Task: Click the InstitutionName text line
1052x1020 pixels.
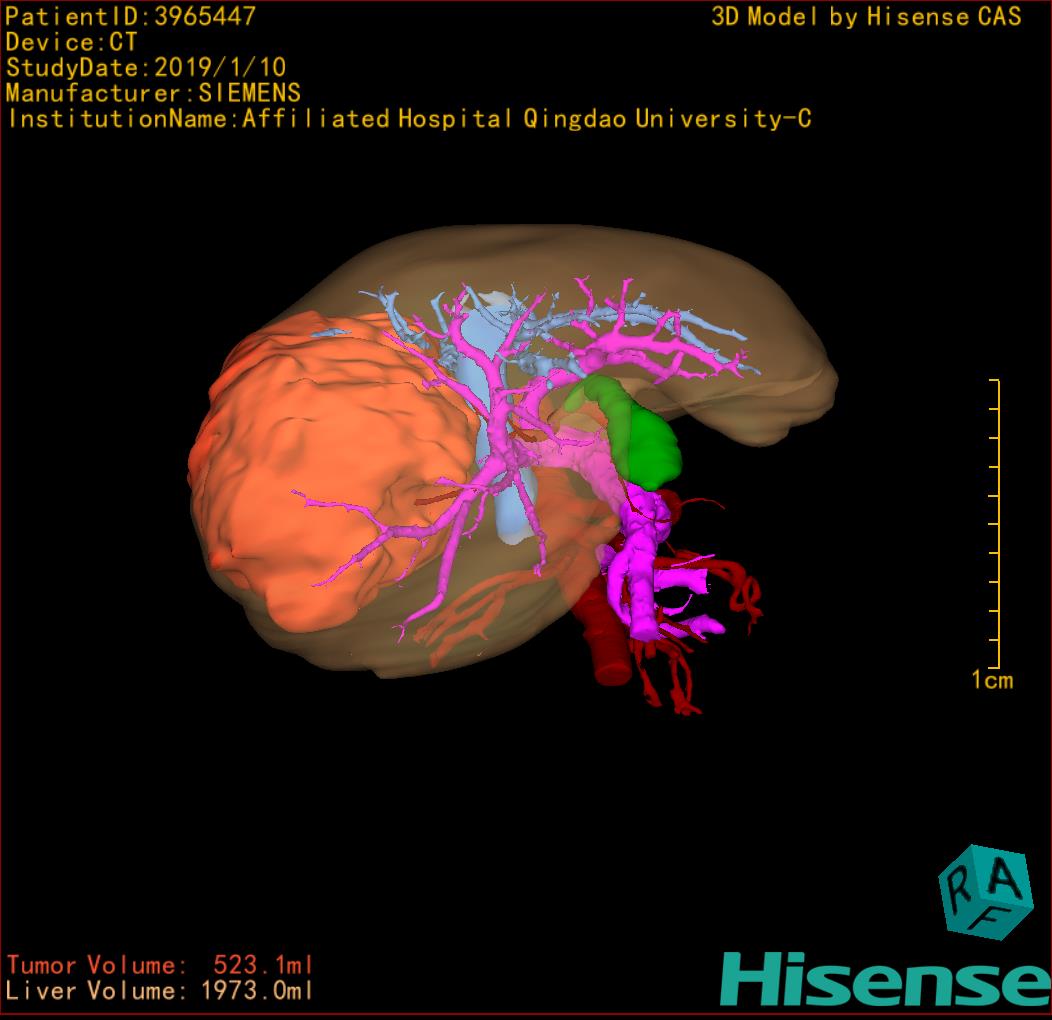Action: (408, 119)
